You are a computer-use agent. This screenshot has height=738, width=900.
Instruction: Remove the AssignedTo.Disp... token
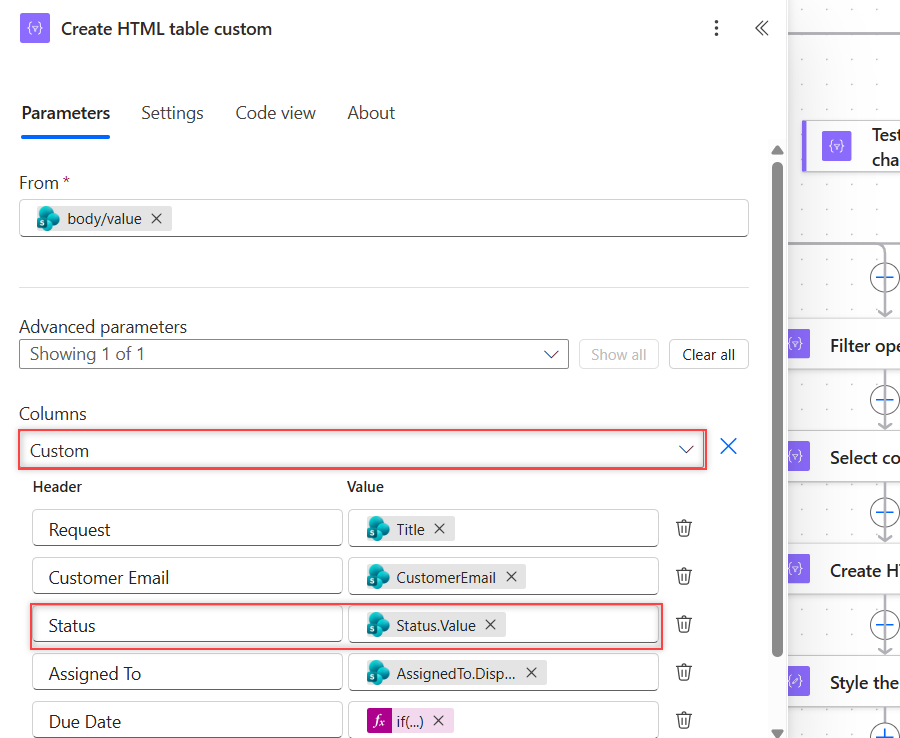532,673
